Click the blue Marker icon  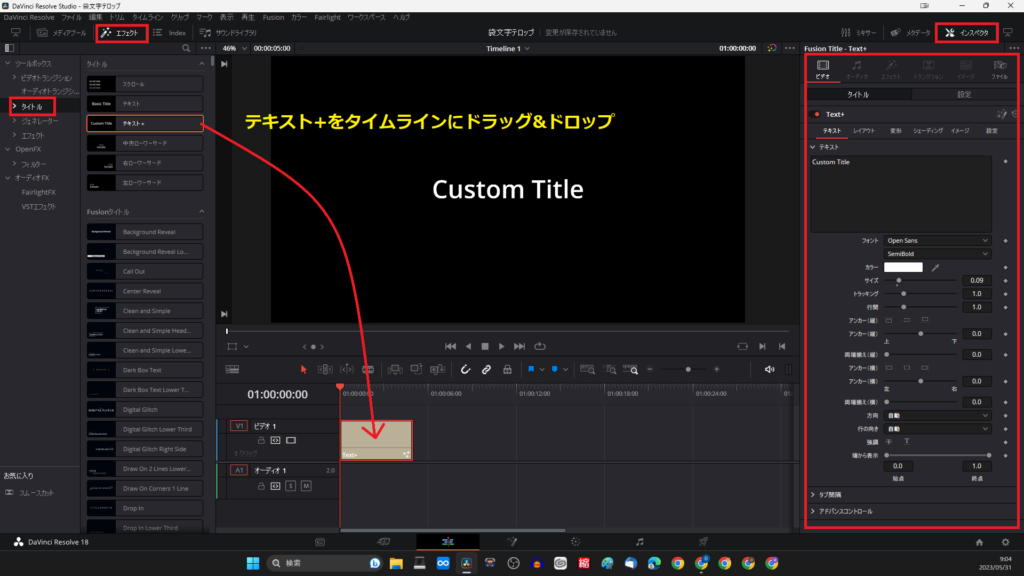[554, 370]
